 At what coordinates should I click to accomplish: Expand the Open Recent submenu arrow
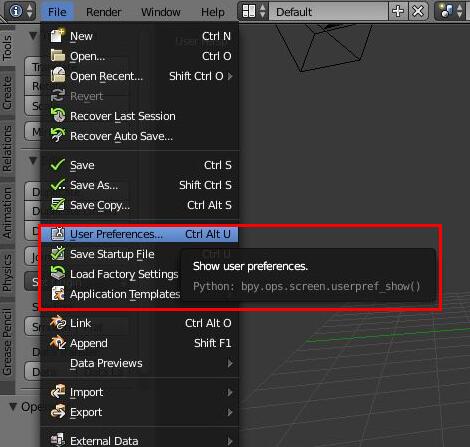230,76
